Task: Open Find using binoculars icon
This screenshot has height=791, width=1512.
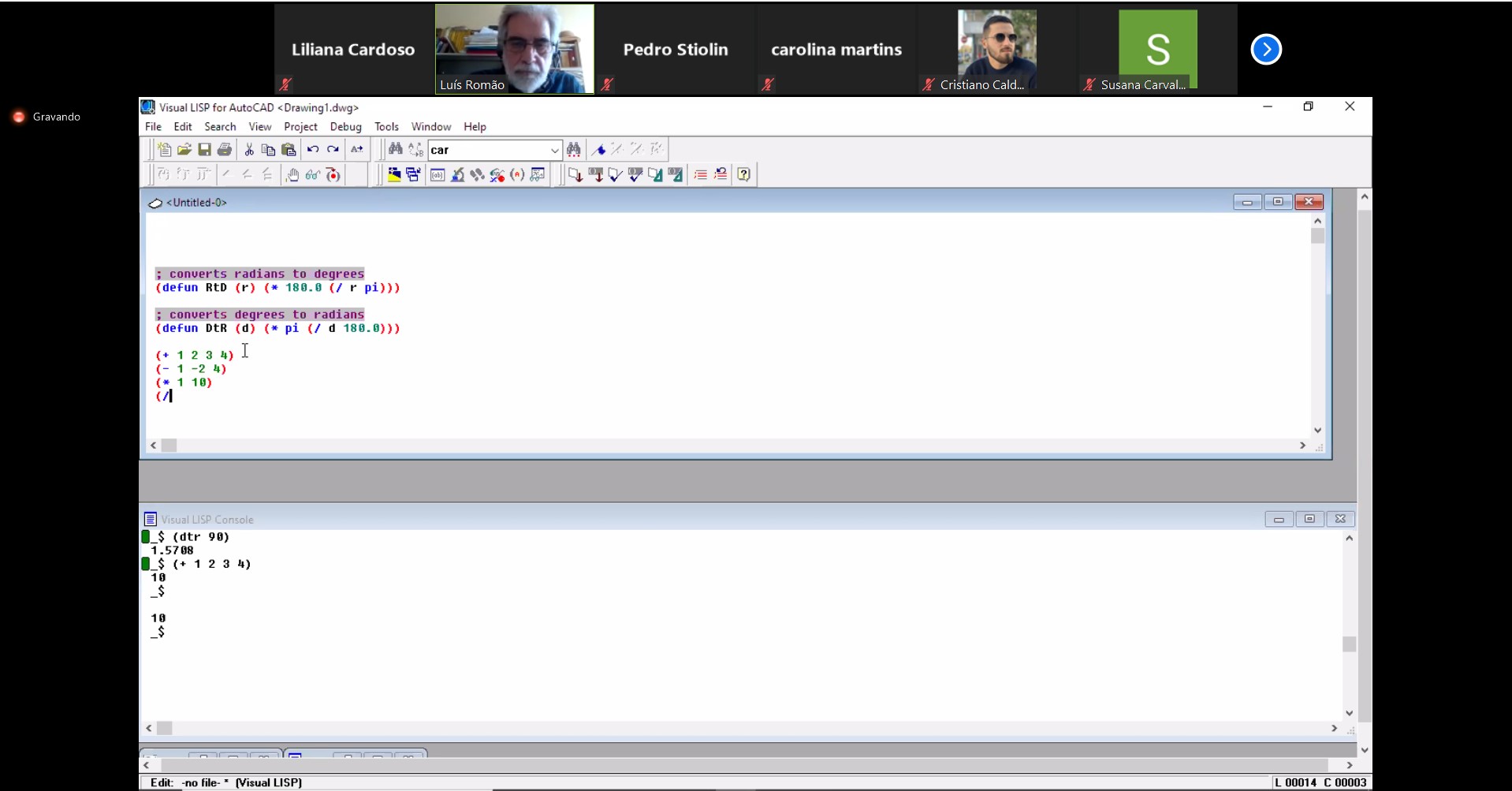Action: tap(396, 150)
